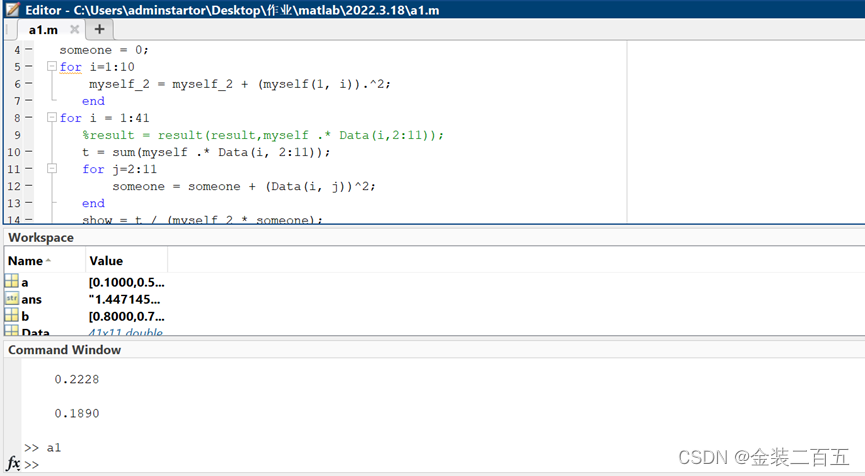Screen dimensions: 865x476
Task: Select the ans string variable icon
Action: pos(12,298)
